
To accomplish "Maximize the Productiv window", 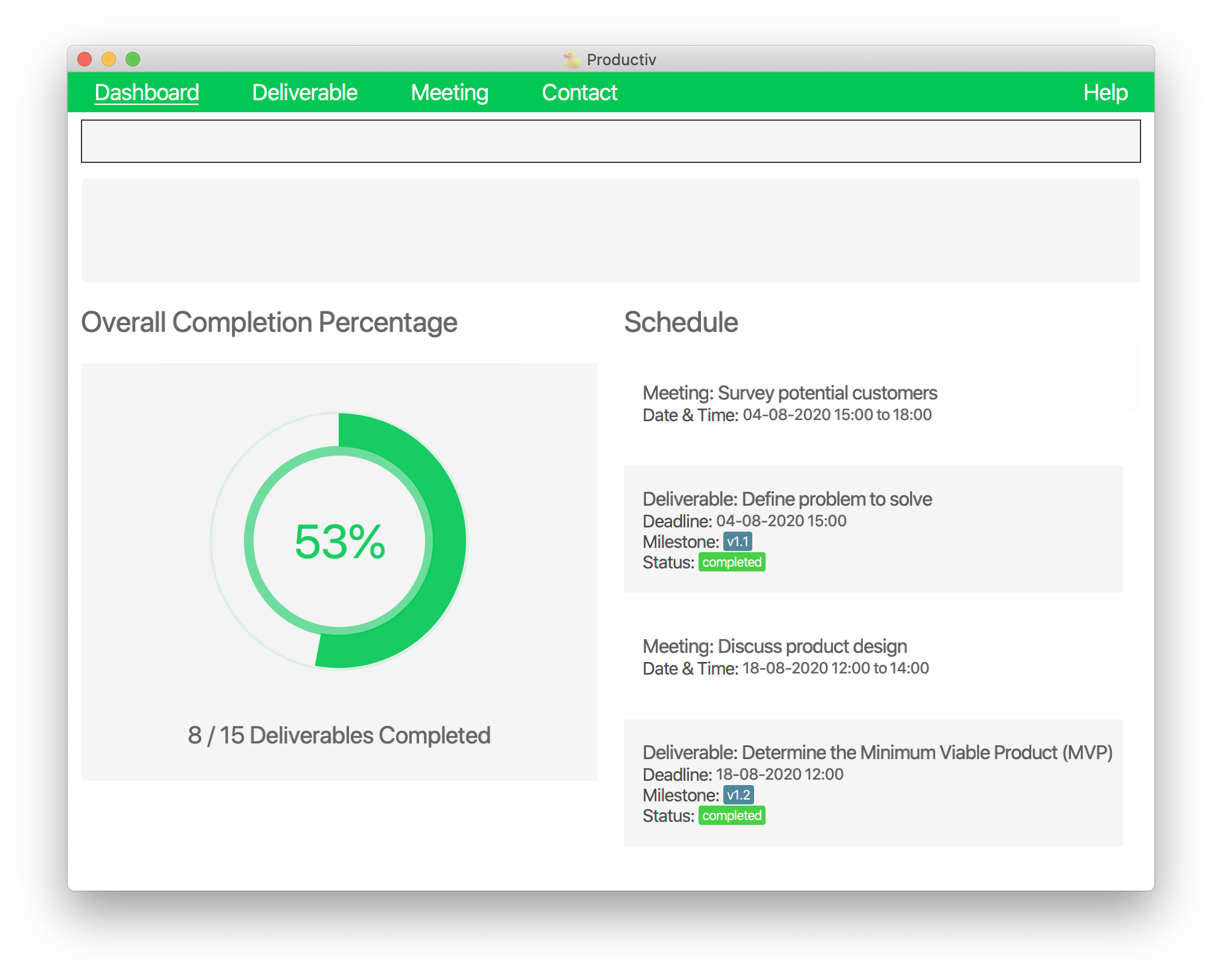I will (x=133, y=59).
